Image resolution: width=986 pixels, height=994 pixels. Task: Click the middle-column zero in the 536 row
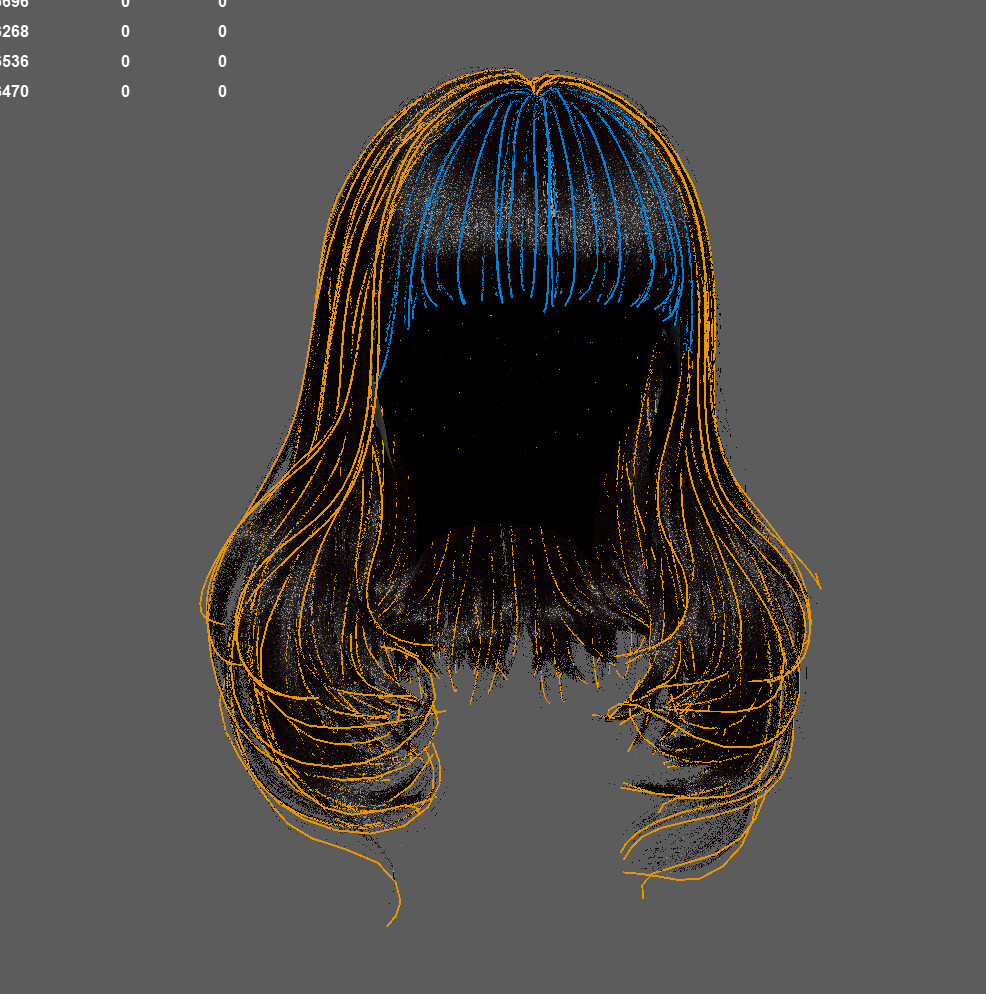click(125, 61)
